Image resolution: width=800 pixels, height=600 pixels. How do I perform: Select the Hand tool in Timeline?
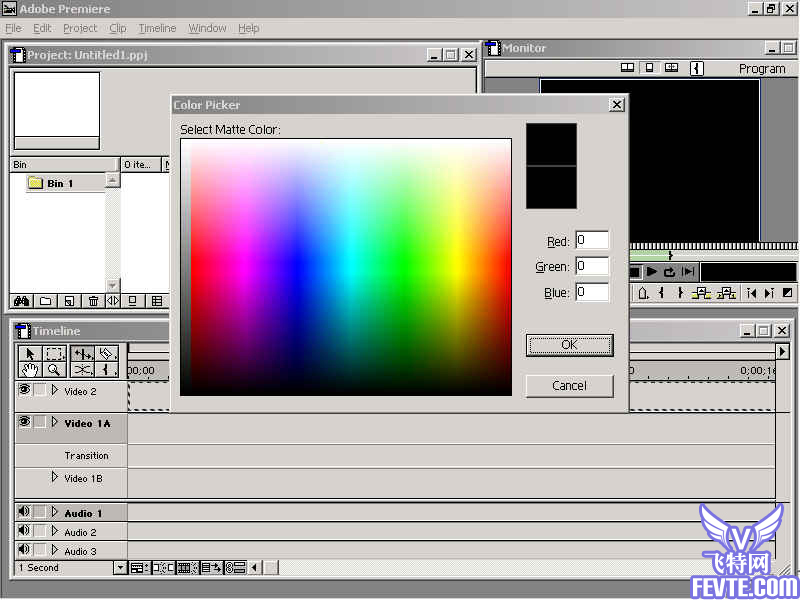coord(30,369)
